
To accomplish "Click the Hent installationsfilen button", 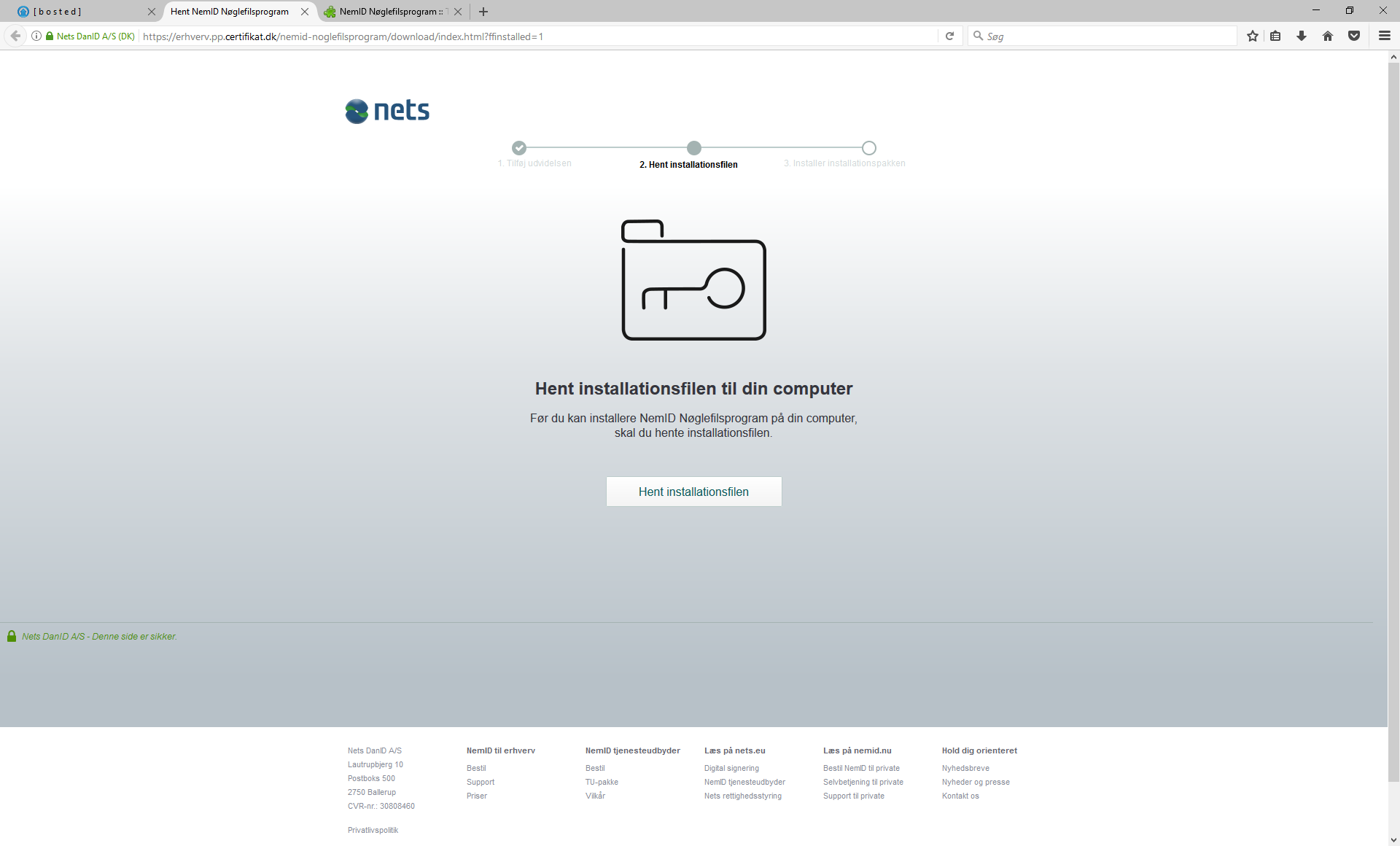I will pyautogui.click(x=693, y=492).
